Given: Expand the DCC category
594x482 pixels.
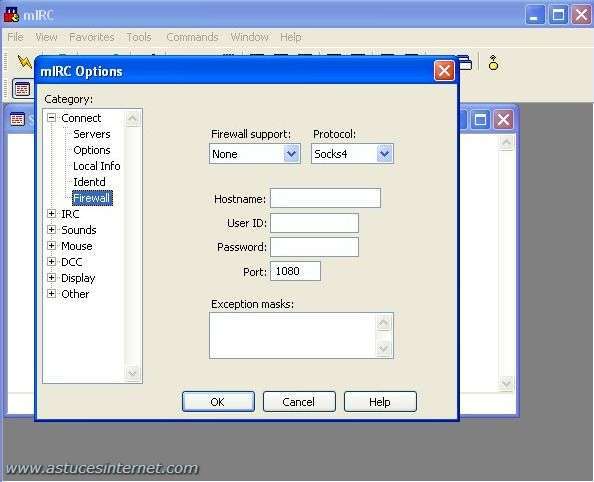Looking at the screenshot, I should [x=52, y=261].
